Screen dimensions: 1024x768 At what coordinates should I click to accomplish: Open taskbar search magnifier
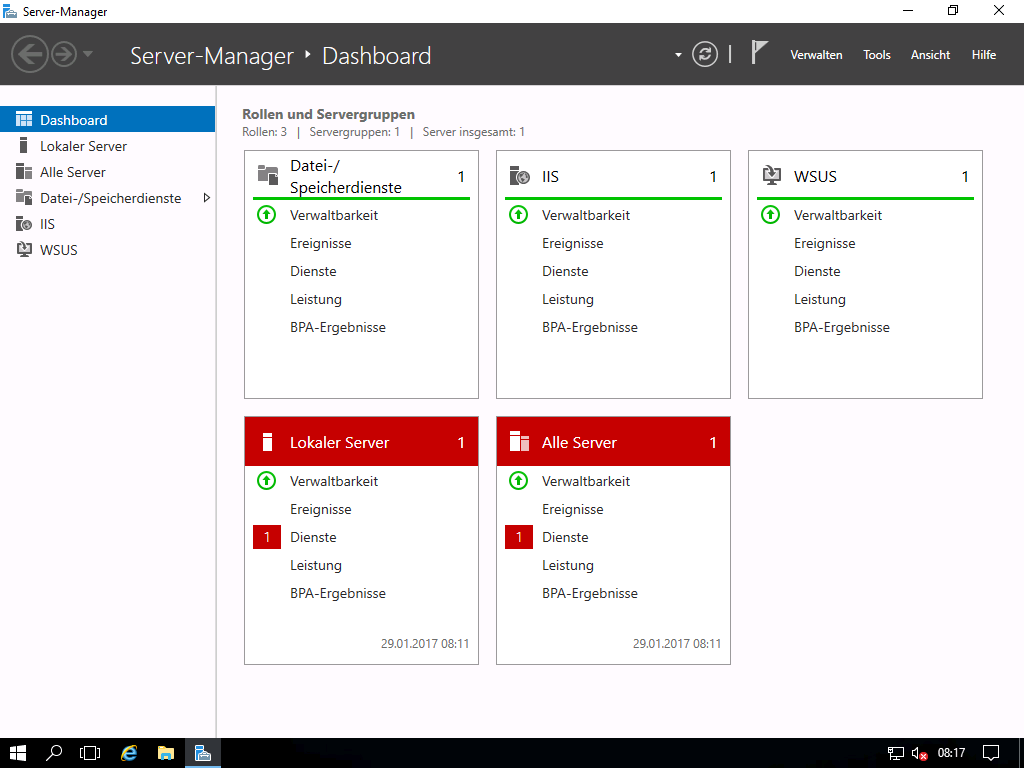[54, 753]
